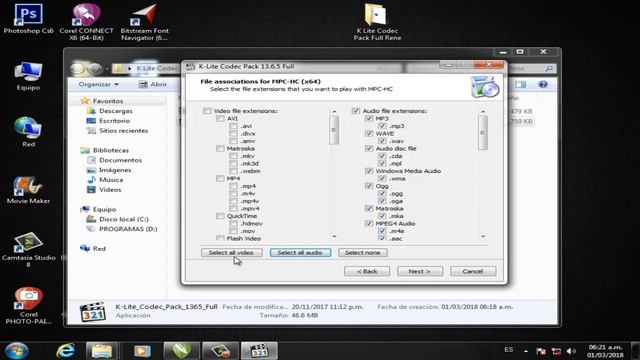Toggle Explorer preview pane icon
The image size is (640, 360).
[x=520, y=84]
